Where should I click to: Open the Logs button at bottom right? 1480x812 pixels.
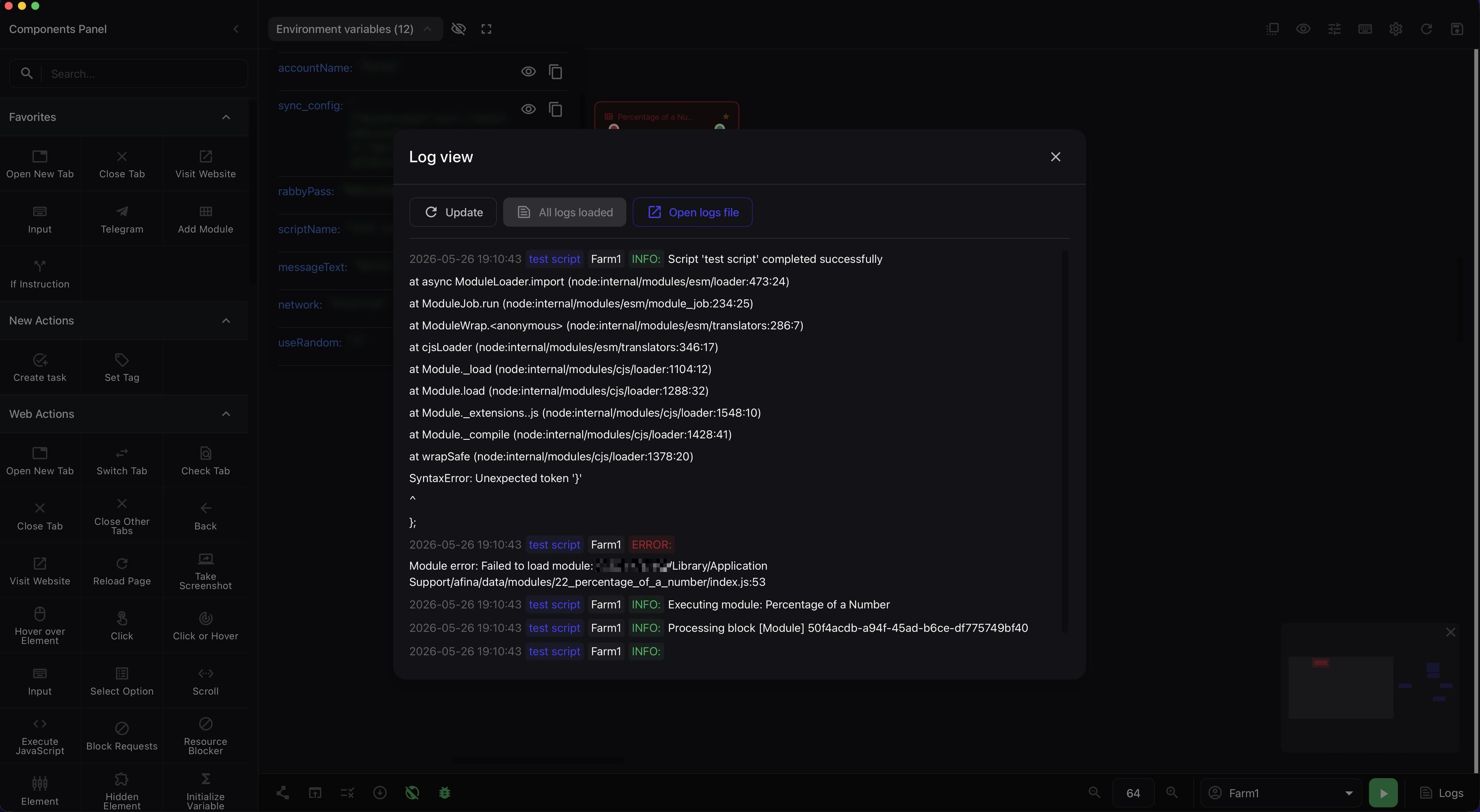(1441, 794)
